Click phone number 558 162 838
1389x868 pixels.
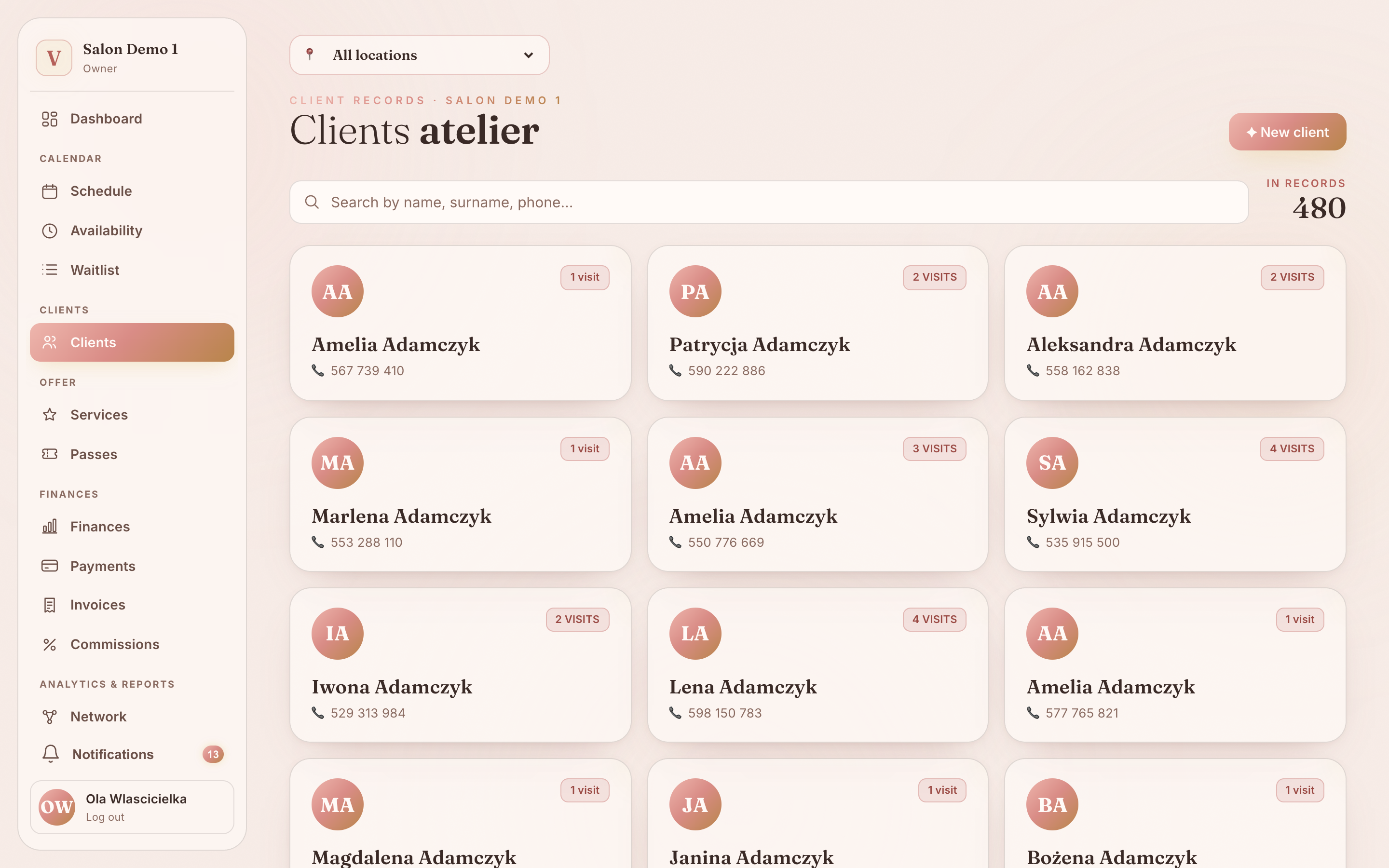pos(1082,371)
